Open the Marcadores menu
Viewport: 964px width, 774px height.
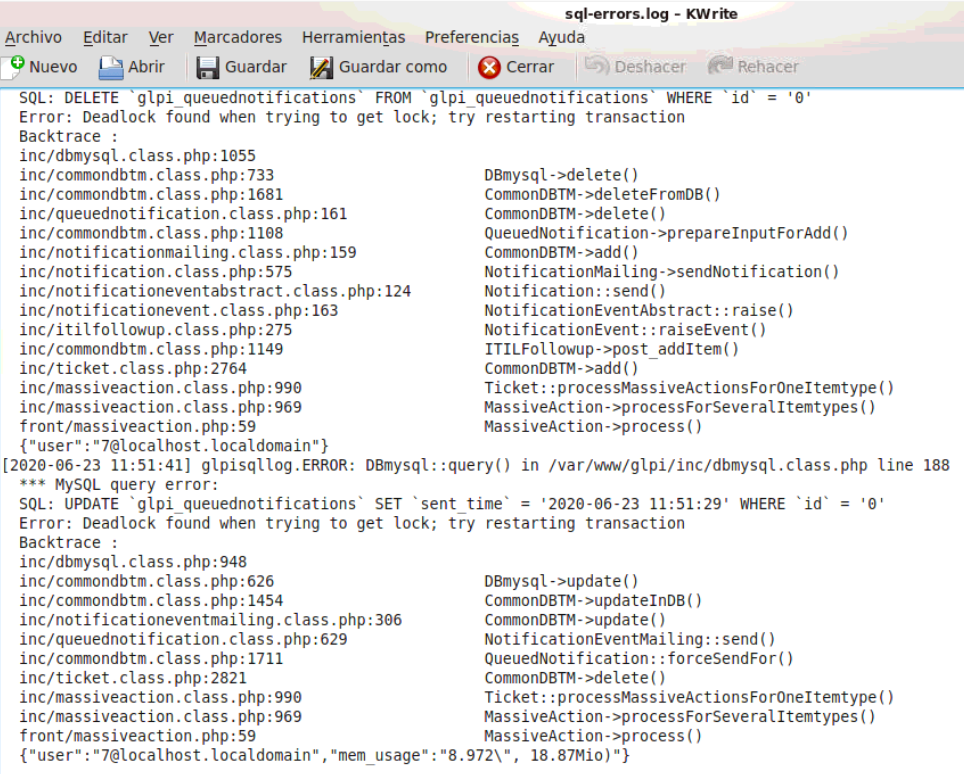pyautogui.click(x=237, y=37)
